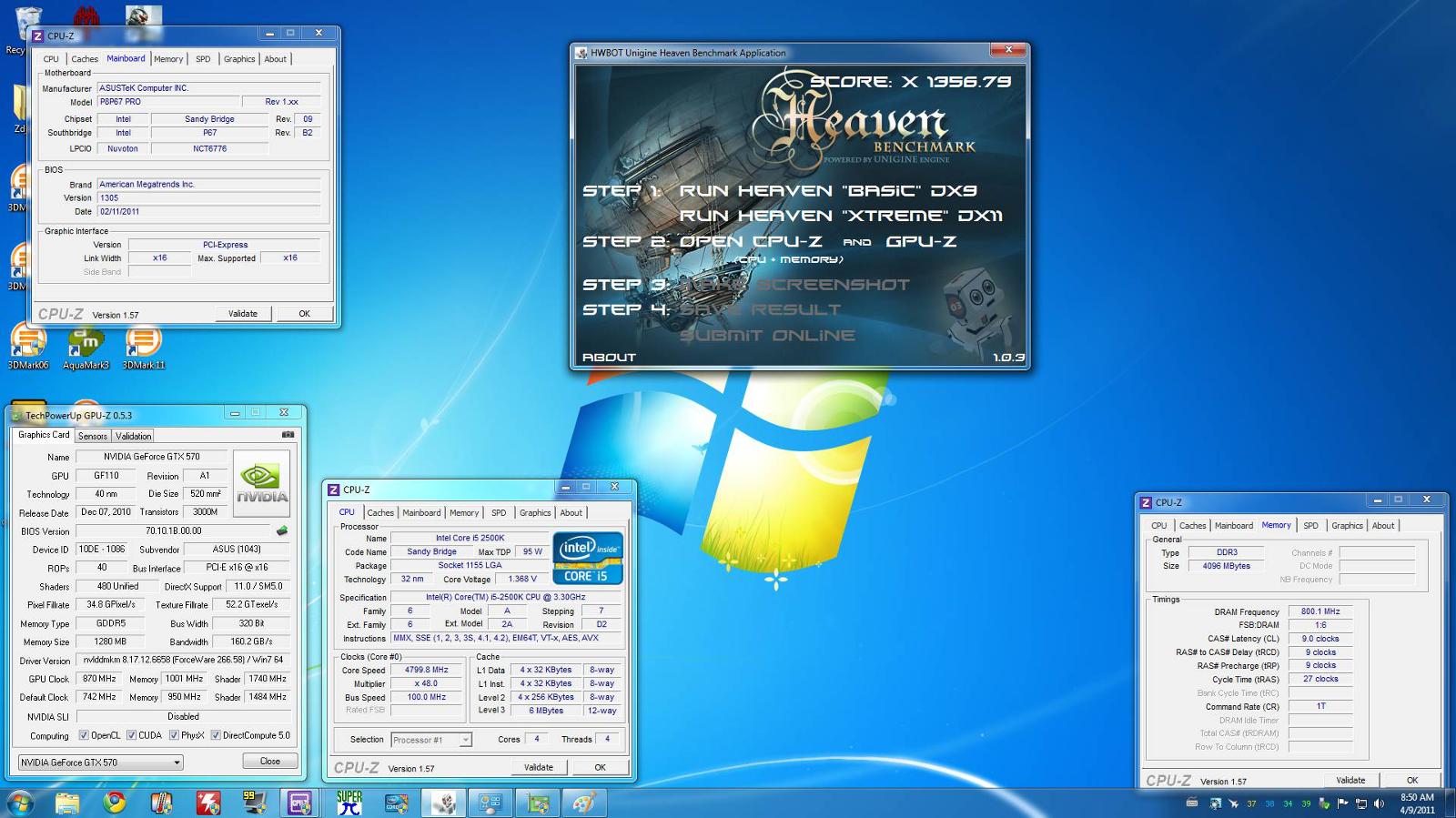Screen dimensions: 1456x818
Task: Toggle the CUDA checkbox in GPU-Z
Action: click(x=131, y=735)
